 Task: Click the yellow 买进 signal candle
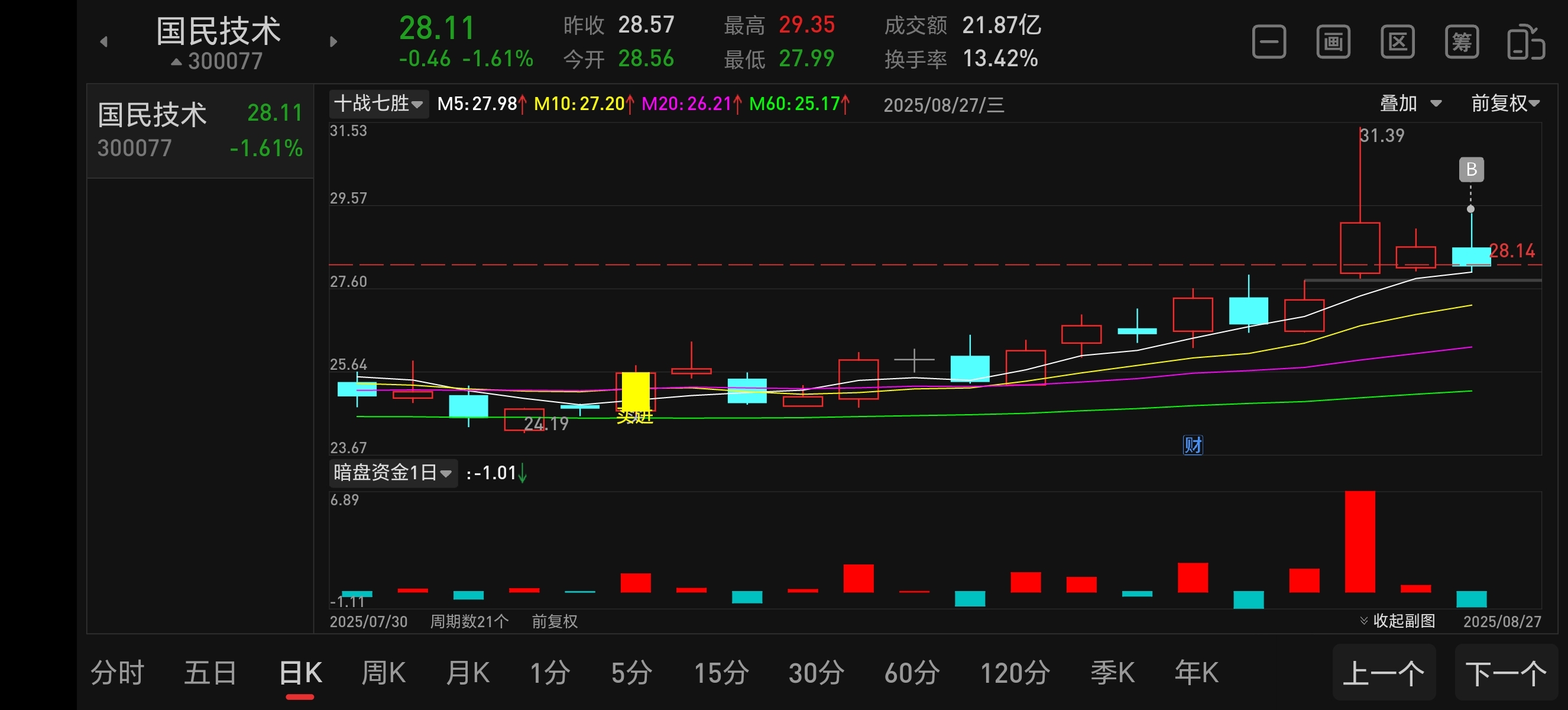[x=636, y=391]
